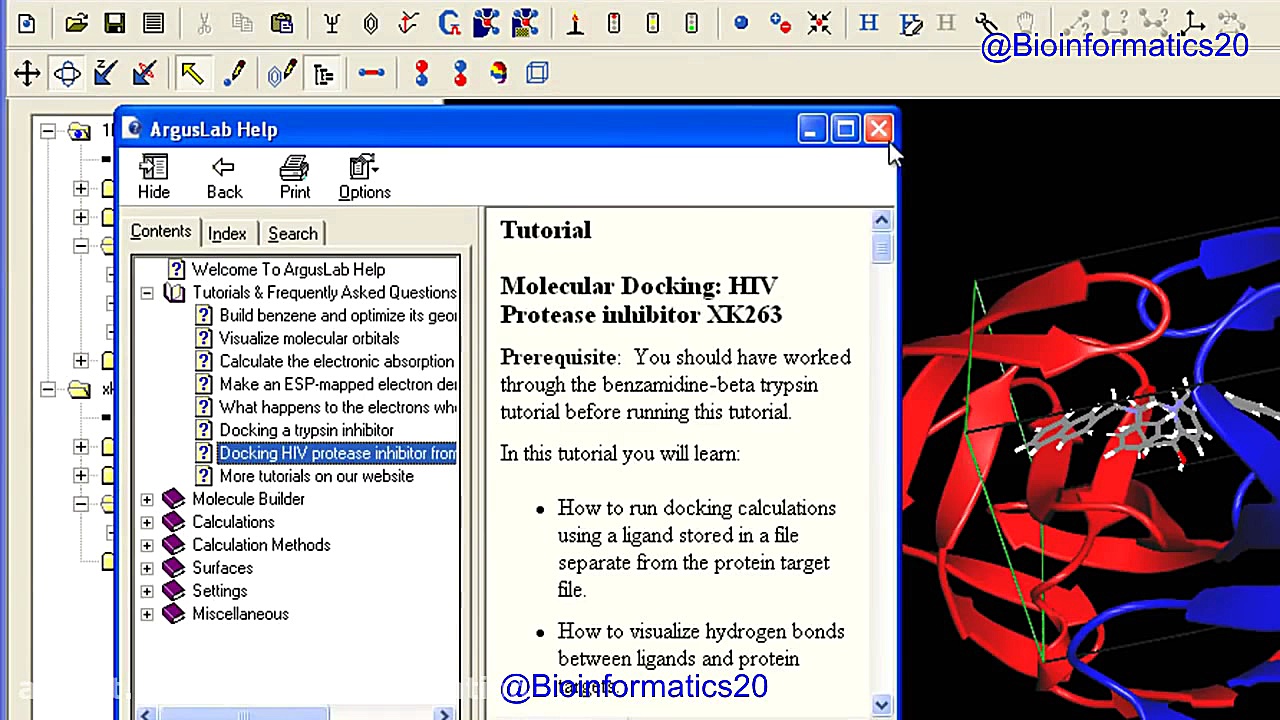The height and width of the screenshot is (720, 1280).
Task: Toggle the molecule tree view toolbar button
Action: pyautogui.click(x=323, y=73)
